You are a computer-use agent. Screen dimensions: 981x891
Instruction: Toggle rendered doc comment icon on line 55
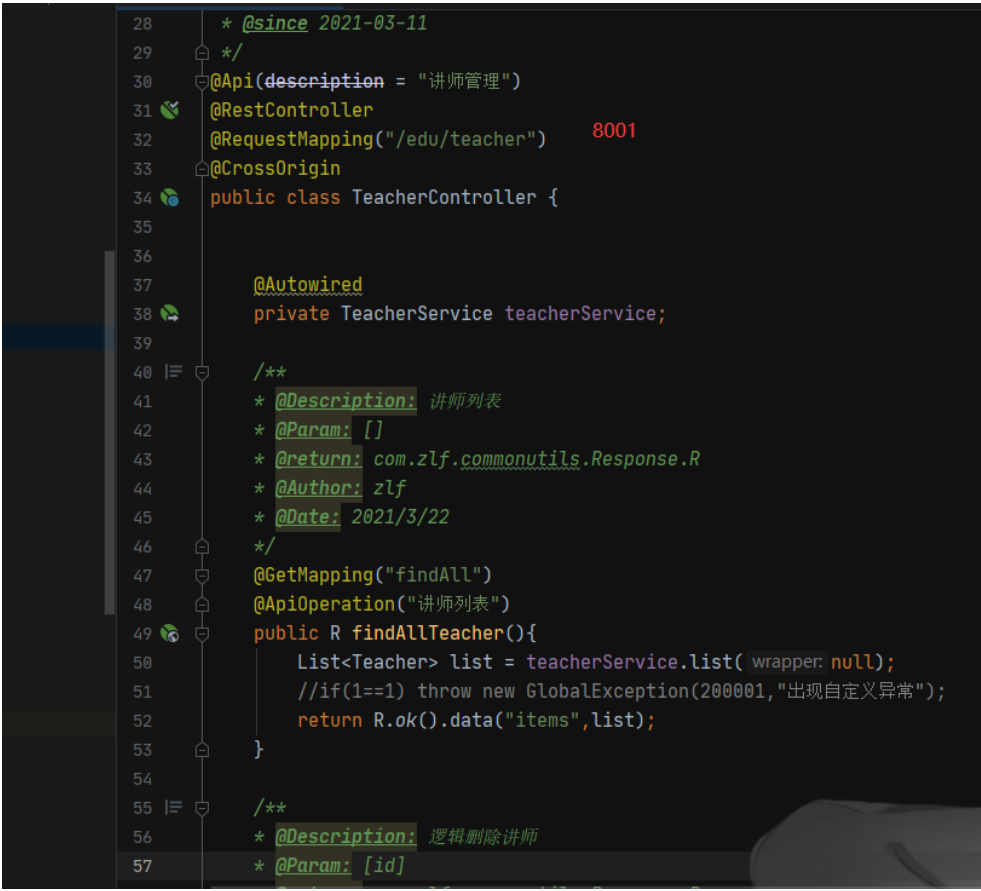point(173,808)
